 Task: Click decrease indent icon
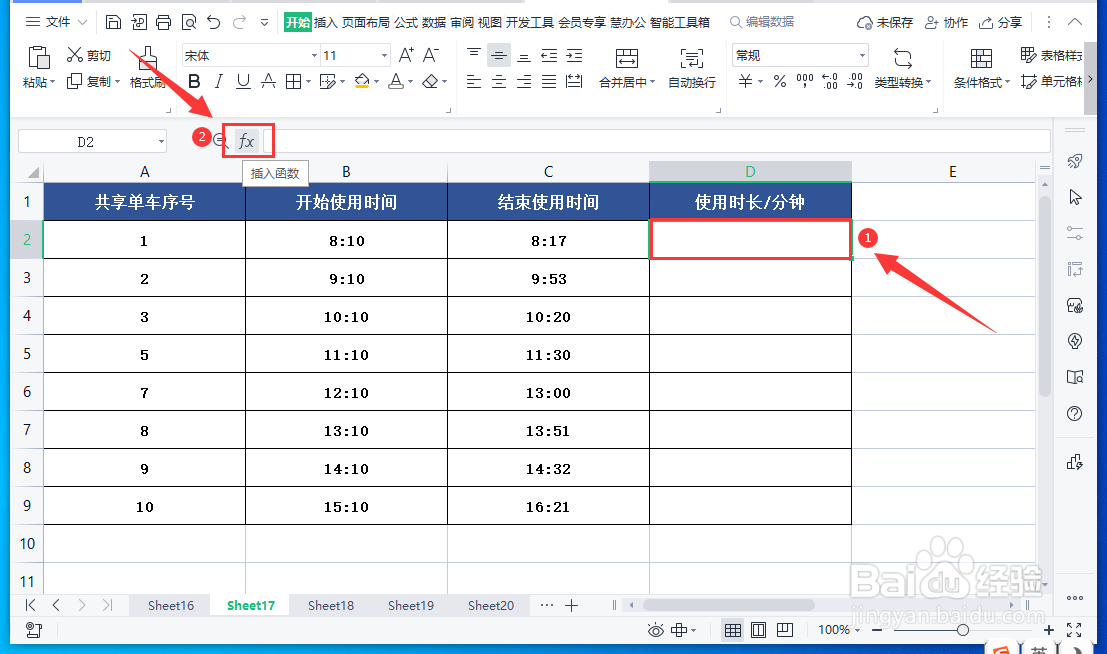(549, 55)
